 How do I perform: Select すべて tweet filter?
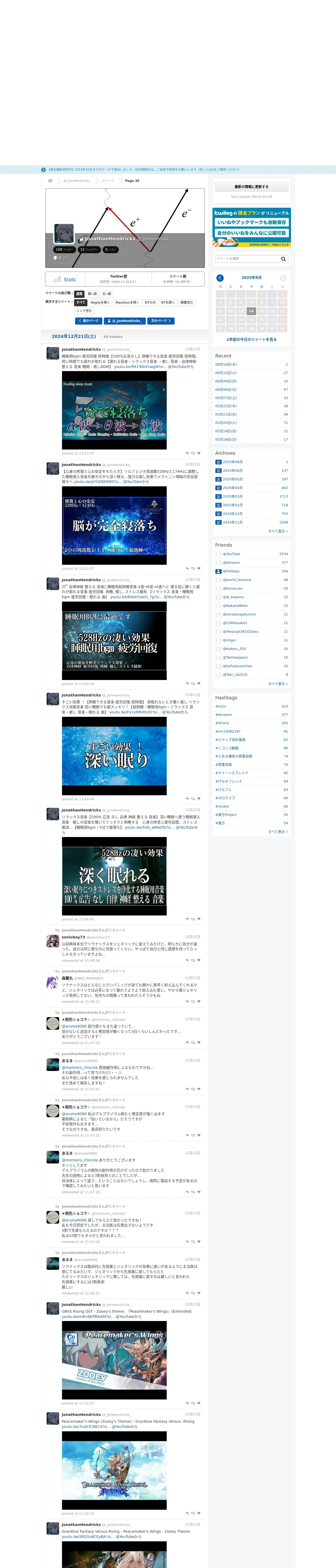click(81, 303)
